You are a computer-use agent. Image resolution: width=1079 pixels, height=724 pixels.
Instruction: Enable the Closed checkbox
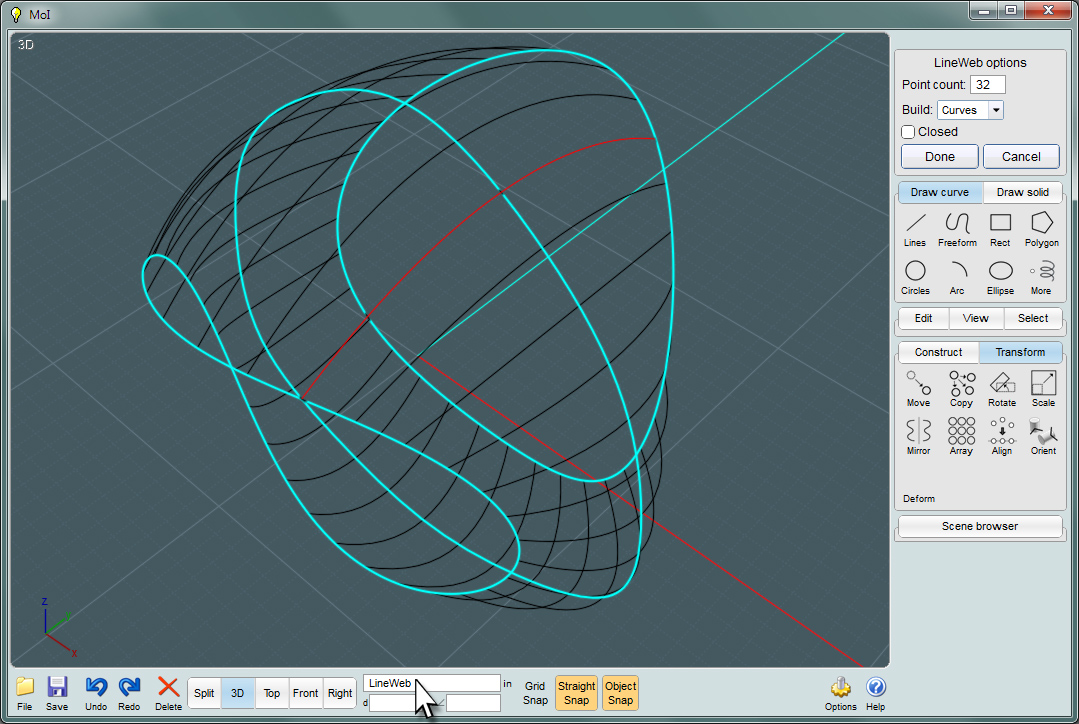908,131
